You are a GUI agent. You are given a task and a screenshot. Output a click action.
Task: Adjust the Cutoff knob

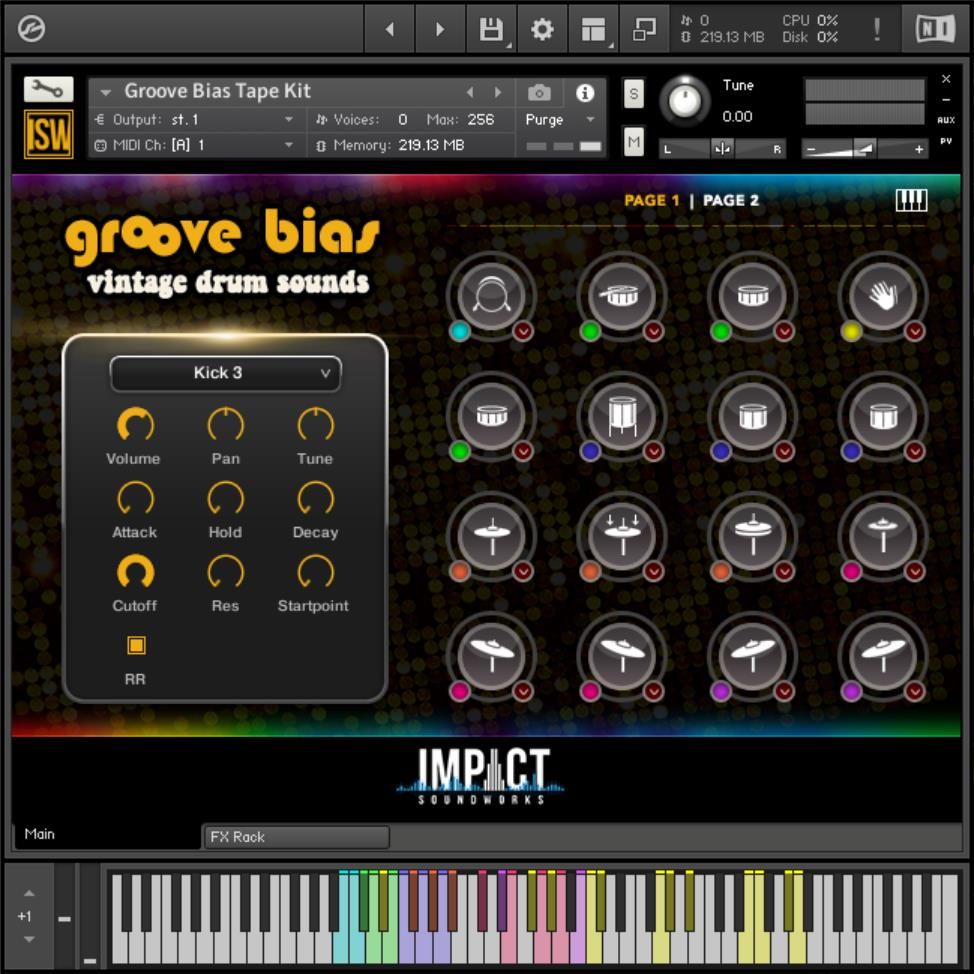click(135, 571)
